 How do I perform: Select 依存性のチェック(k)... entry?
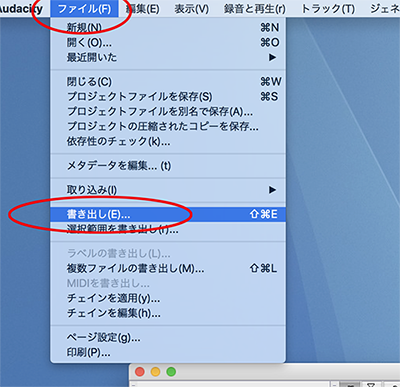click(x=168, y=141)
